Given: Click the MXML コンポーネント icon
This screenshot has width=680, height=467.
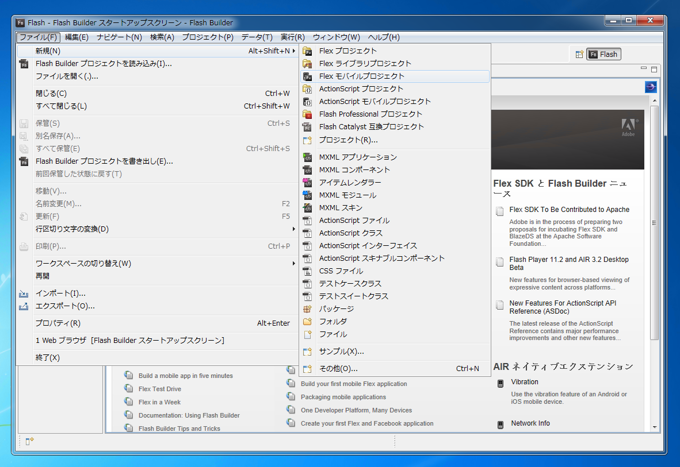Looking at the screenshot, I should 307,170.
